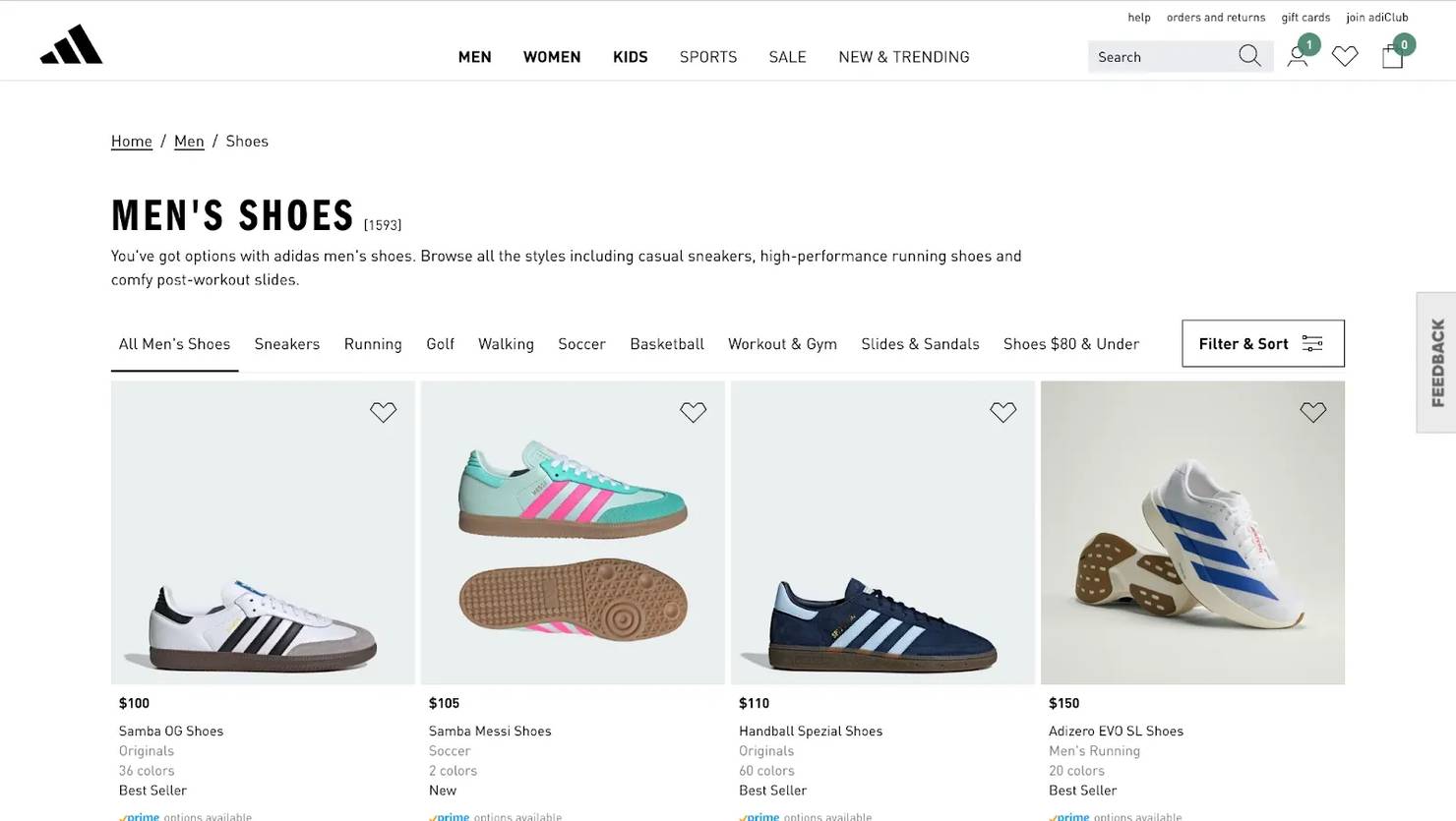Open the Feedback side tab
Image resolution: width=1456 pixels, height=821 pixels.
pos(1437,362)
